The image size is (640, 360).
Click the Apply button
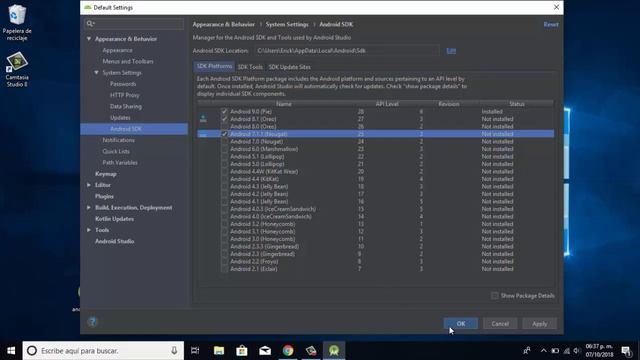point(540,324)
